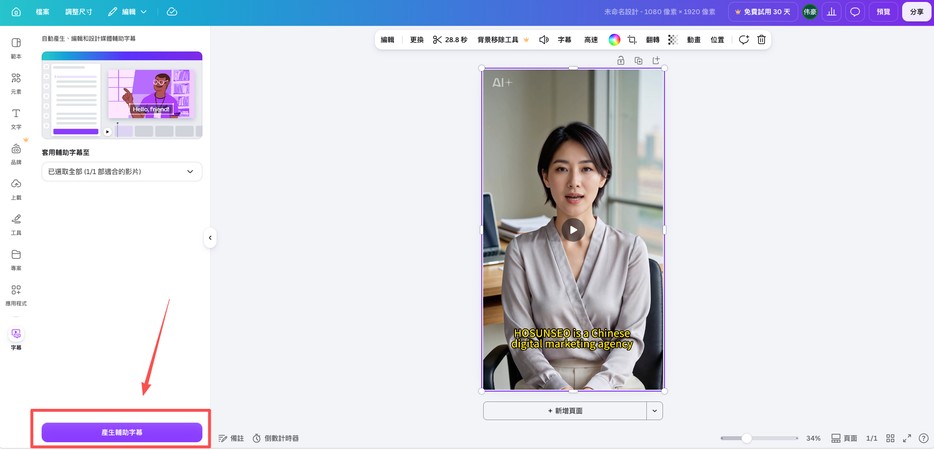Open the 頁面 (Pages) view button
This screenshot has height=450, width=934.
coord(844,438)
